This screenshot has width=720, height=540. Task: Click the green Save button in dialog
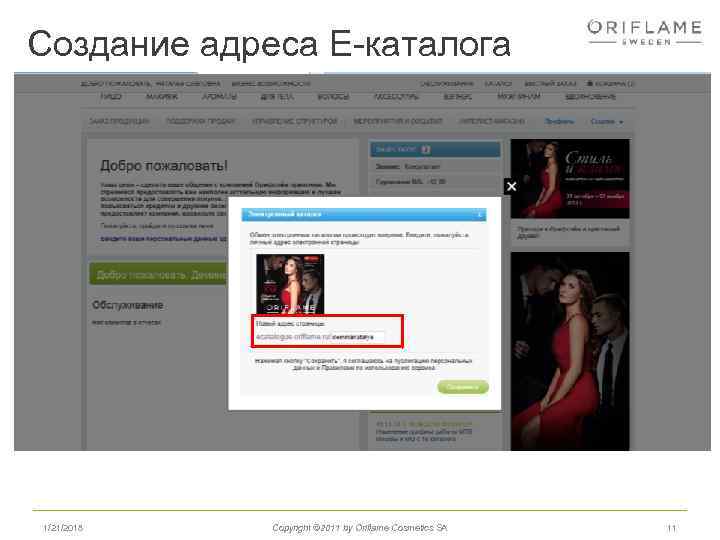tap(462, 387)
